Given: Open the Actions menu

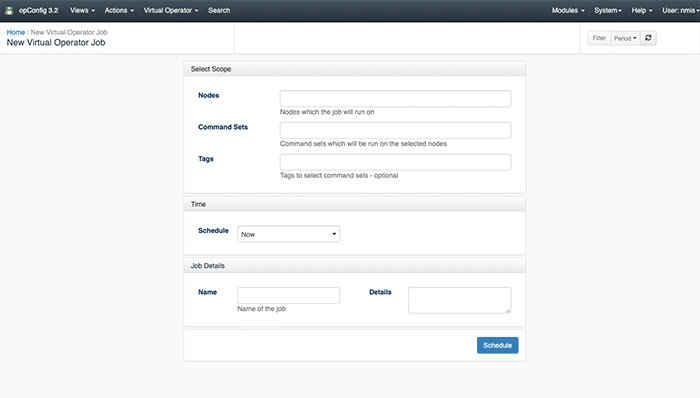Looking at the screenshot, I should [x=119, y=10].
